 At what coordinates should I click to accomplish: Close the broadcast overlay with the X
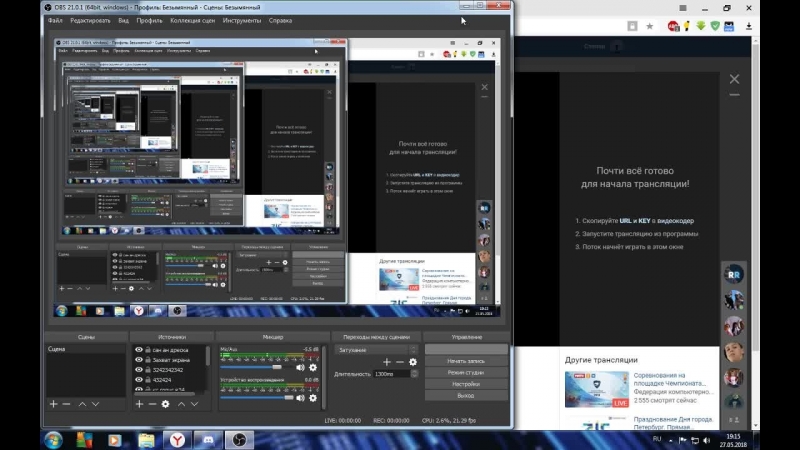734,79
